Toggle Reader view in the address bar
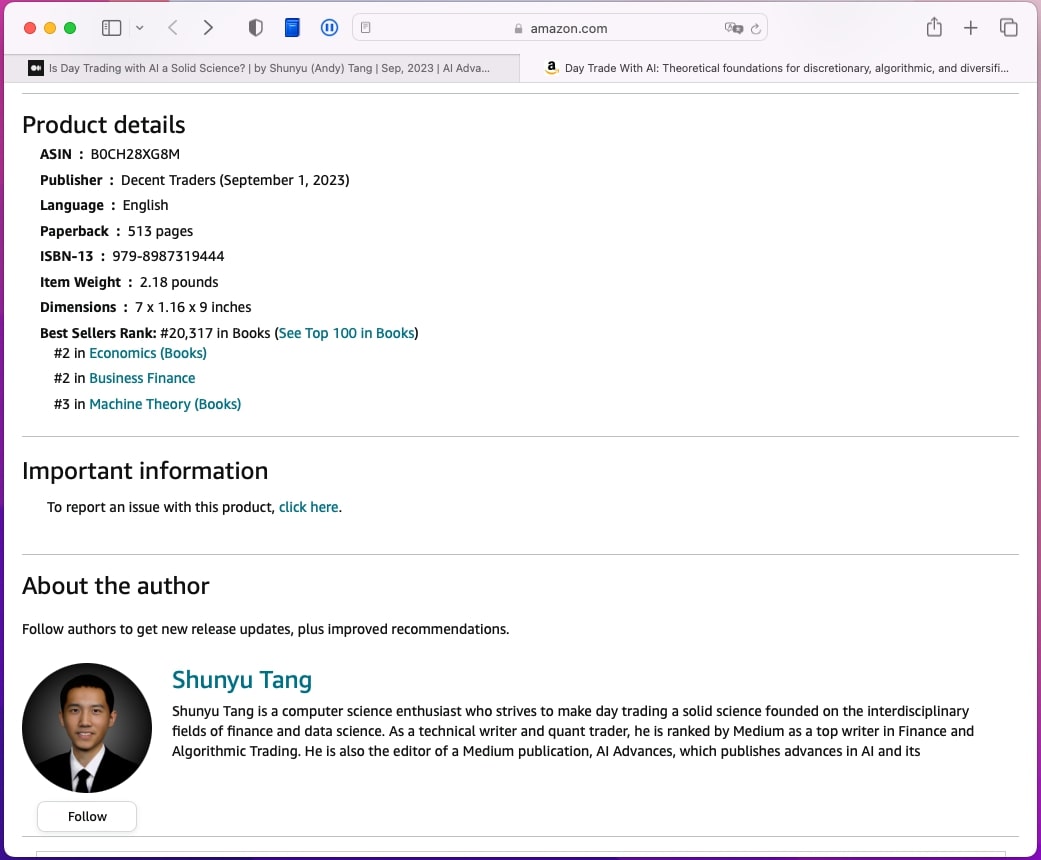1041x860 pixels. coord(366,28)
